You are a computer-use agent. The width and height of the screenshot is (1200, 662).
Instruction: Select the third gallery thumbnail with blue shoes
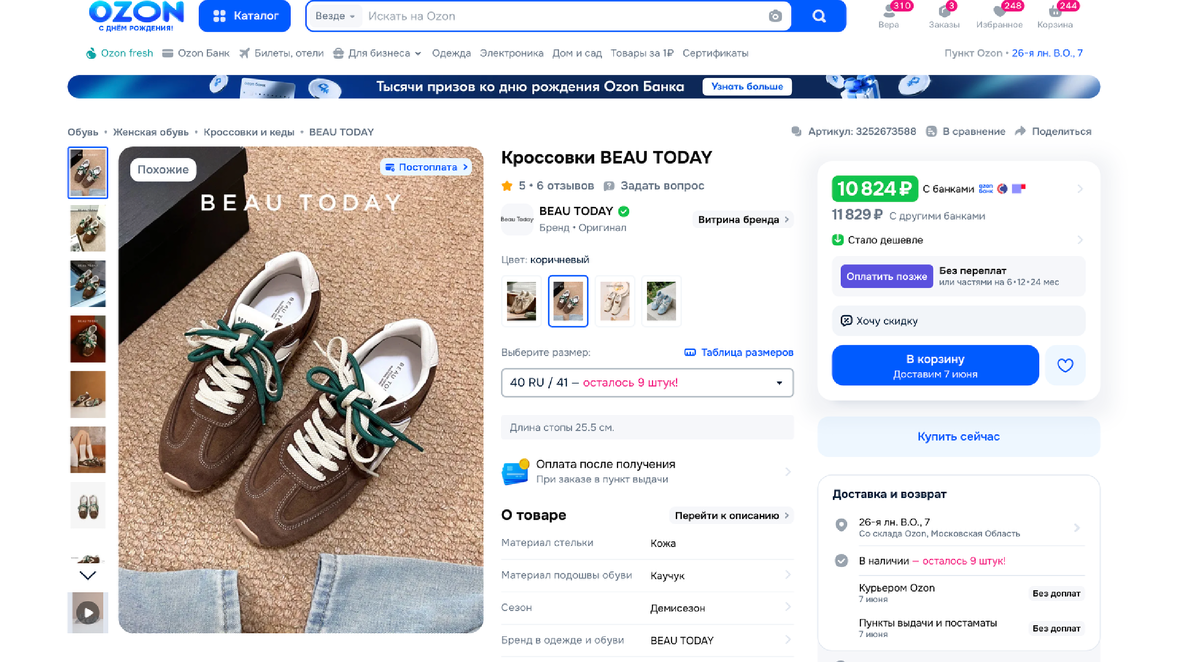[x=88, y=284]
